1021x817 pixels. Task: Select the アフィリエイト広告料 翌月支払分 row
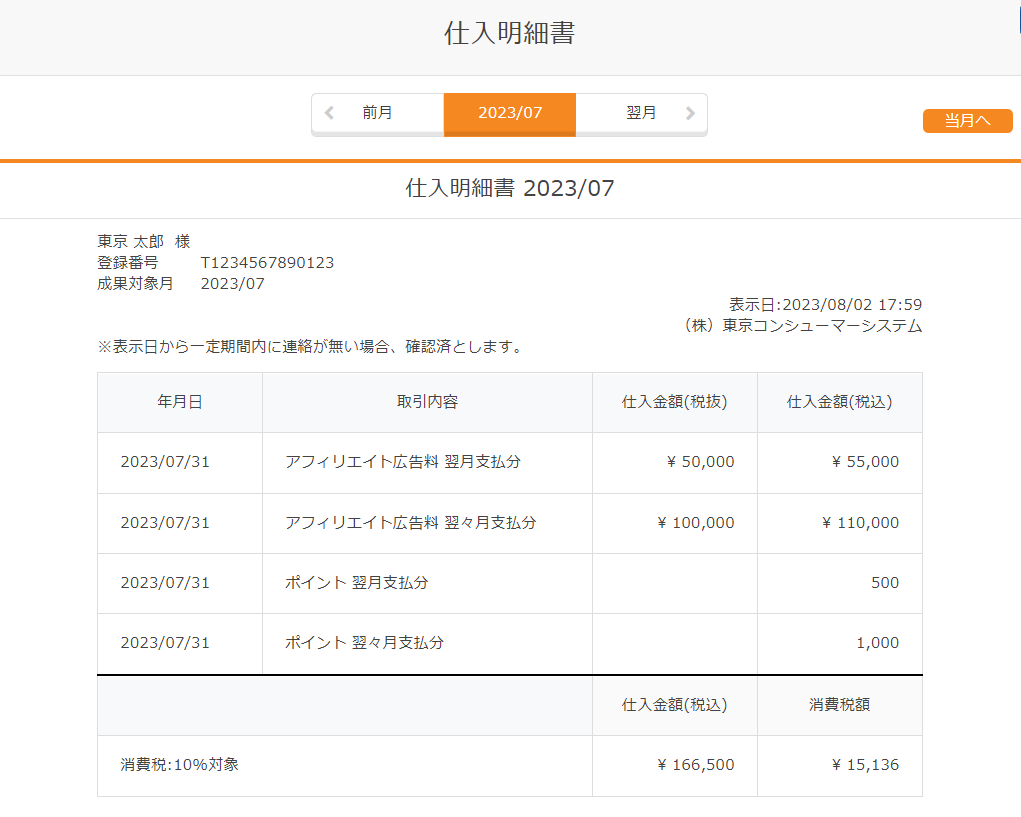[402, 462]
